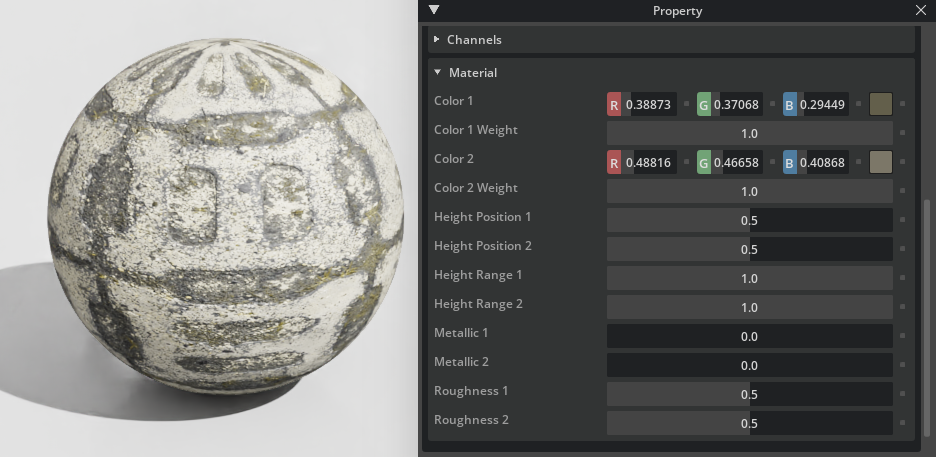This screenshot has width=936, height=457.
Task: Set the Height Position 1 slider
Action: (750, 220)
